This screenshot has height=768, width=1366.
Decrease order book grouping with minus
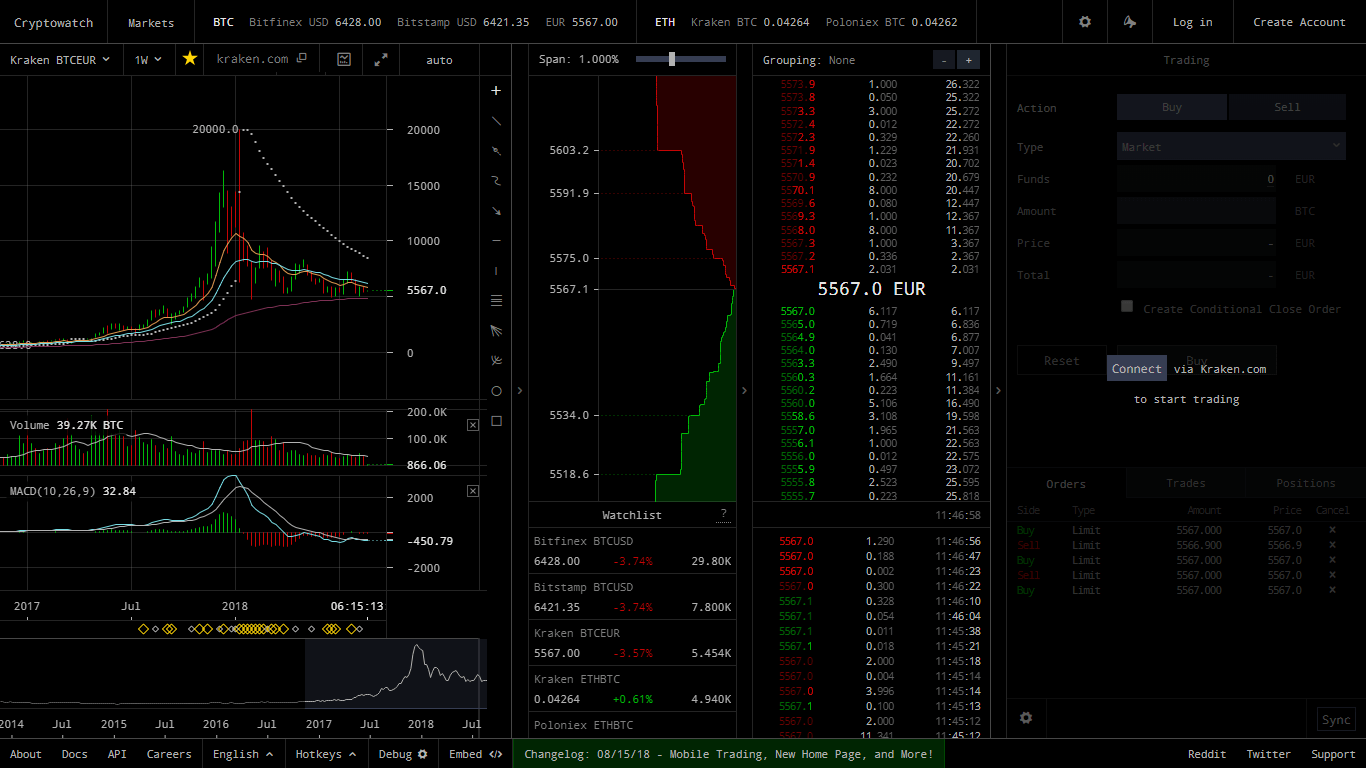[x=943, y=60]
